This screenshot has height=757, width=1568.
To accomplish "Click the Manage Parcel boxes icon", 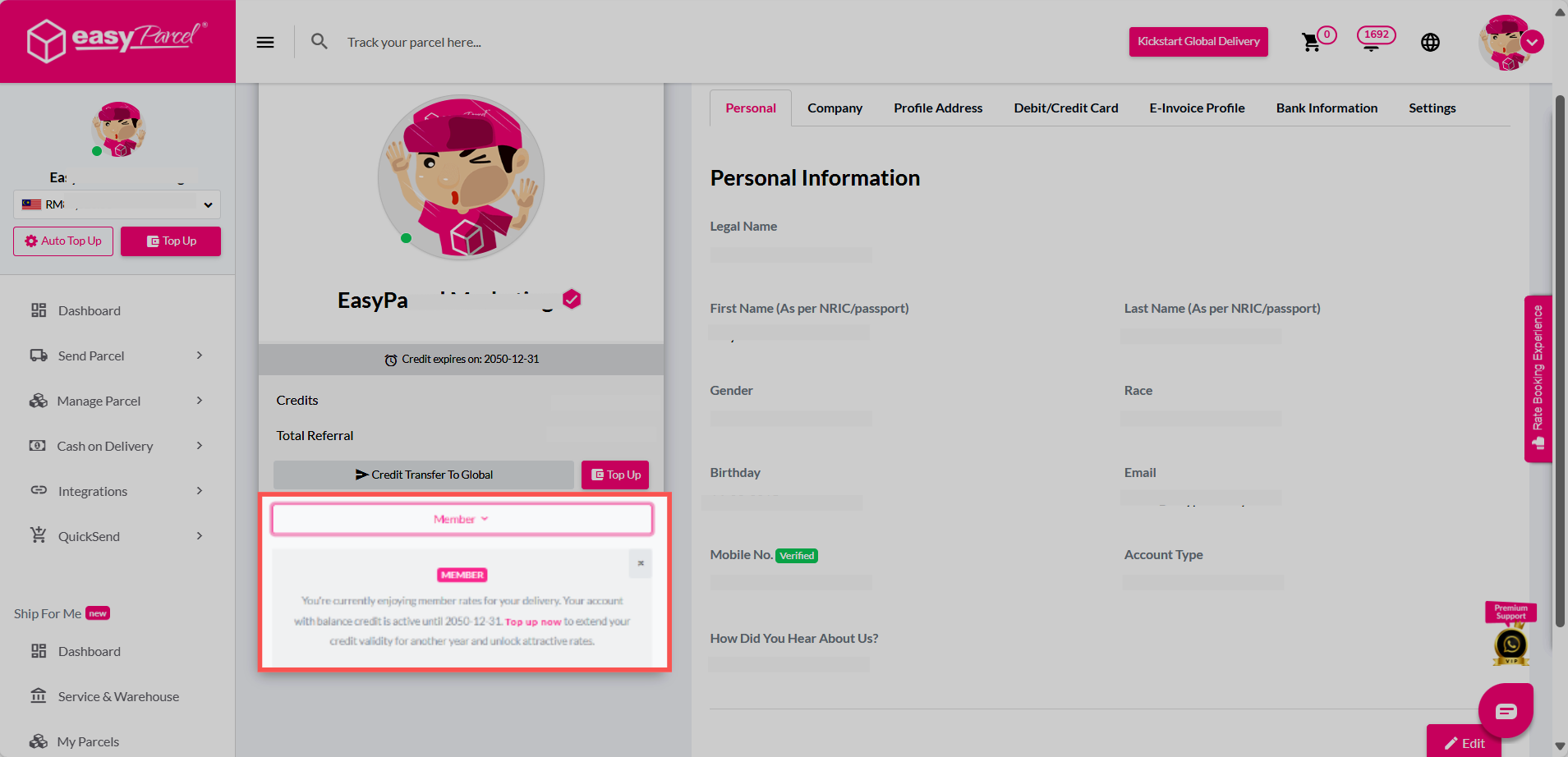I will (39, 401).
